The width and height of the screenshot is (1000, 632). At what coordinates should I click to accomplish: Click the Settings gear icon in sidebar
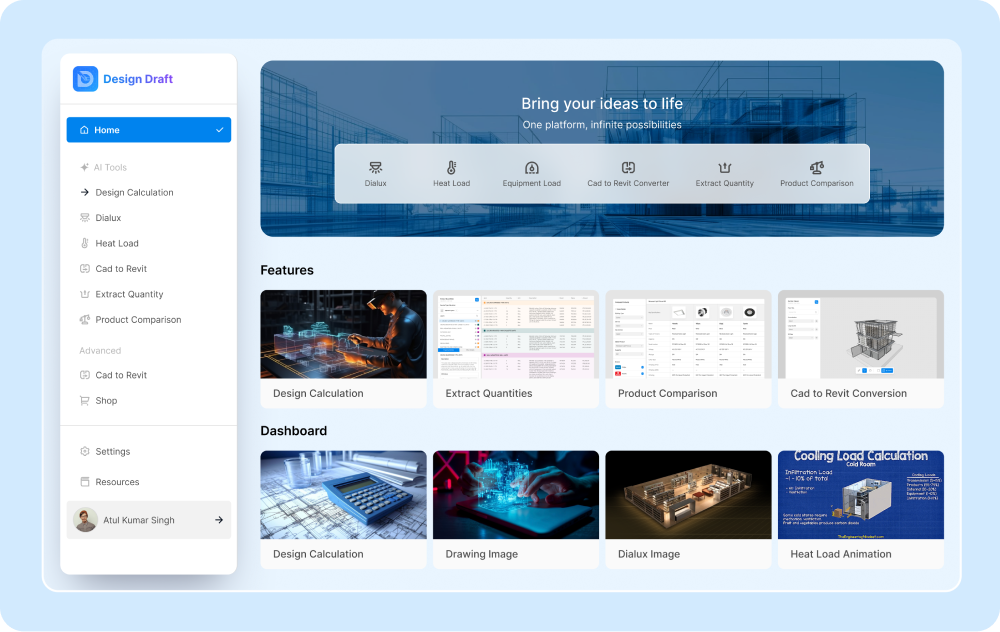85,452
